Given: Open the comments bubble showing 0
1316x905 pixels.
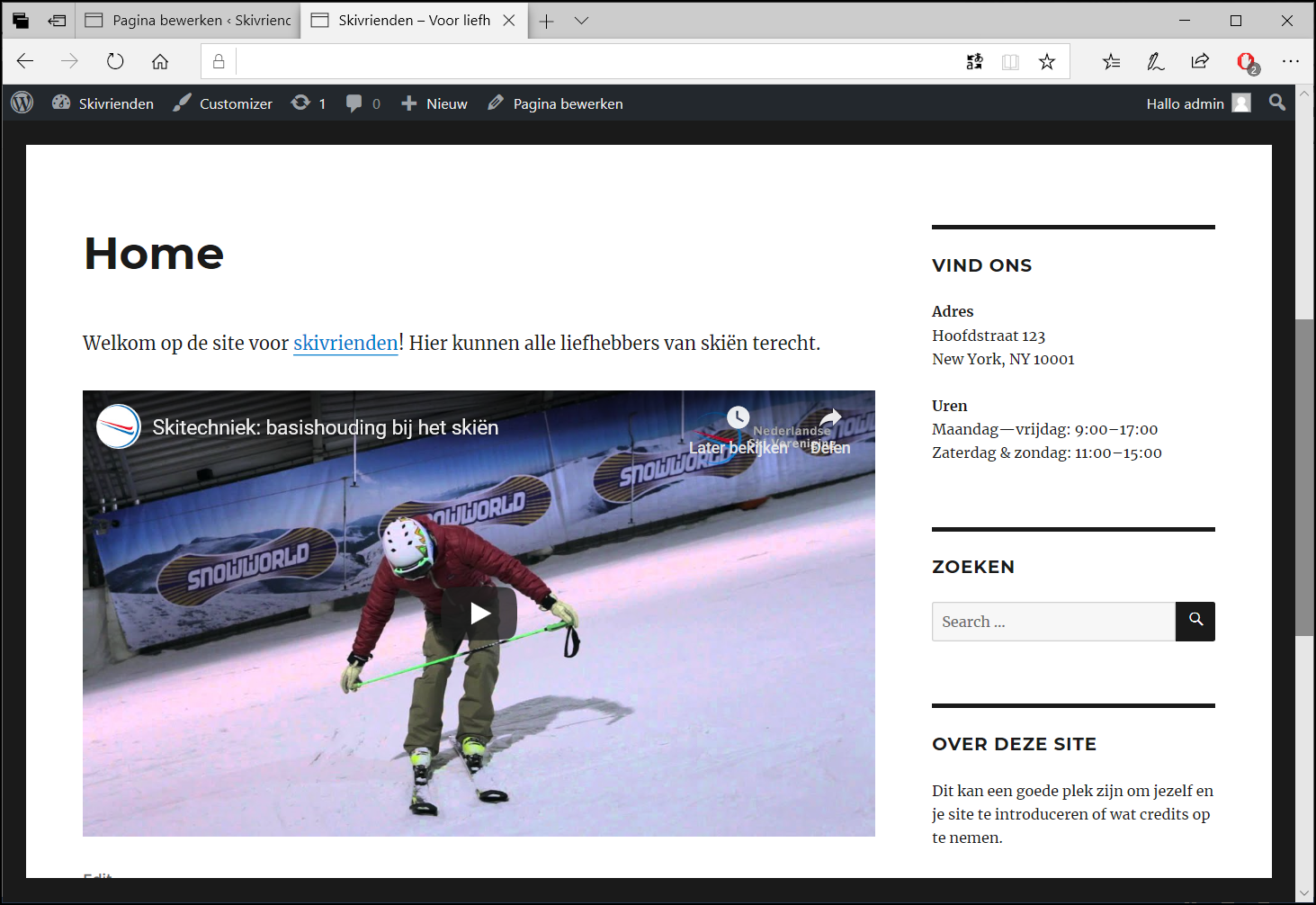Looking at the screenshot, I should [363, 103].
